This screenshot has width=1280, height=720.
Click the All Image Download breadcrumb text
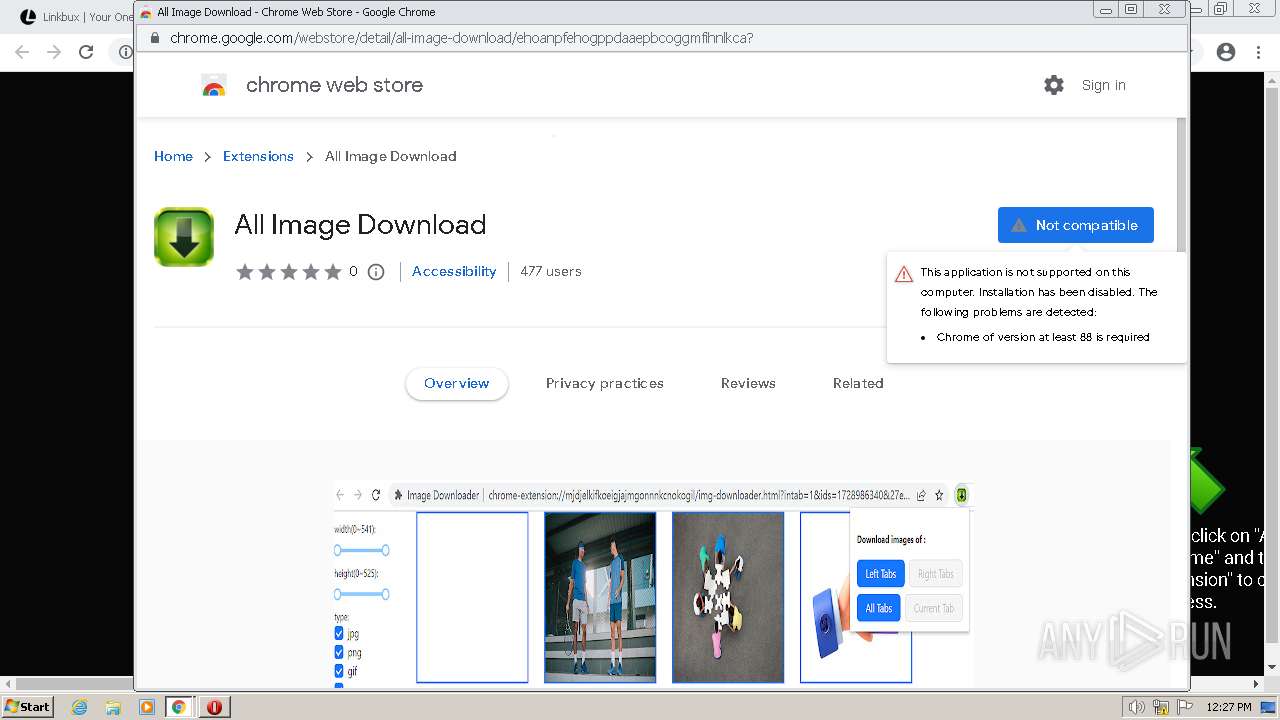tap(391, 156)
